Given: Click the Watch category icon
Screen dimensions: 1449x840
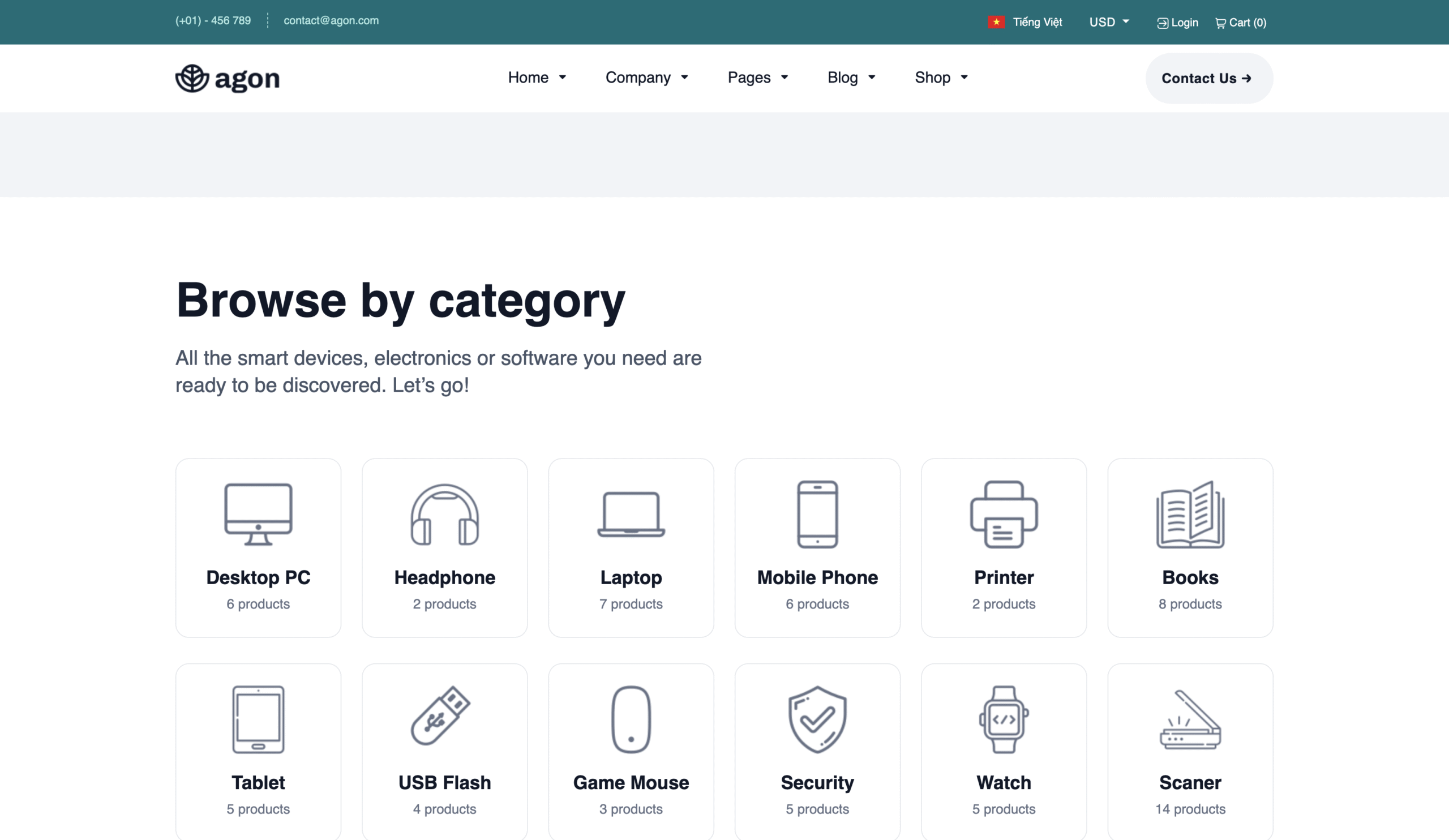Looking at the screenshot, I should coord(1004,719).
